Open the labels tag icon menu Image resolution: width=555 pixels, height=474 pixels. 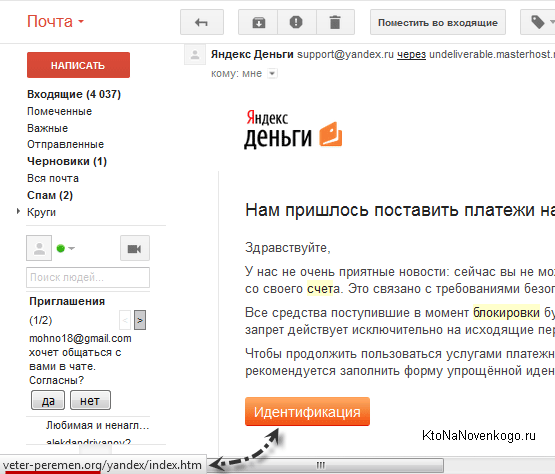[x=538, y=22]
